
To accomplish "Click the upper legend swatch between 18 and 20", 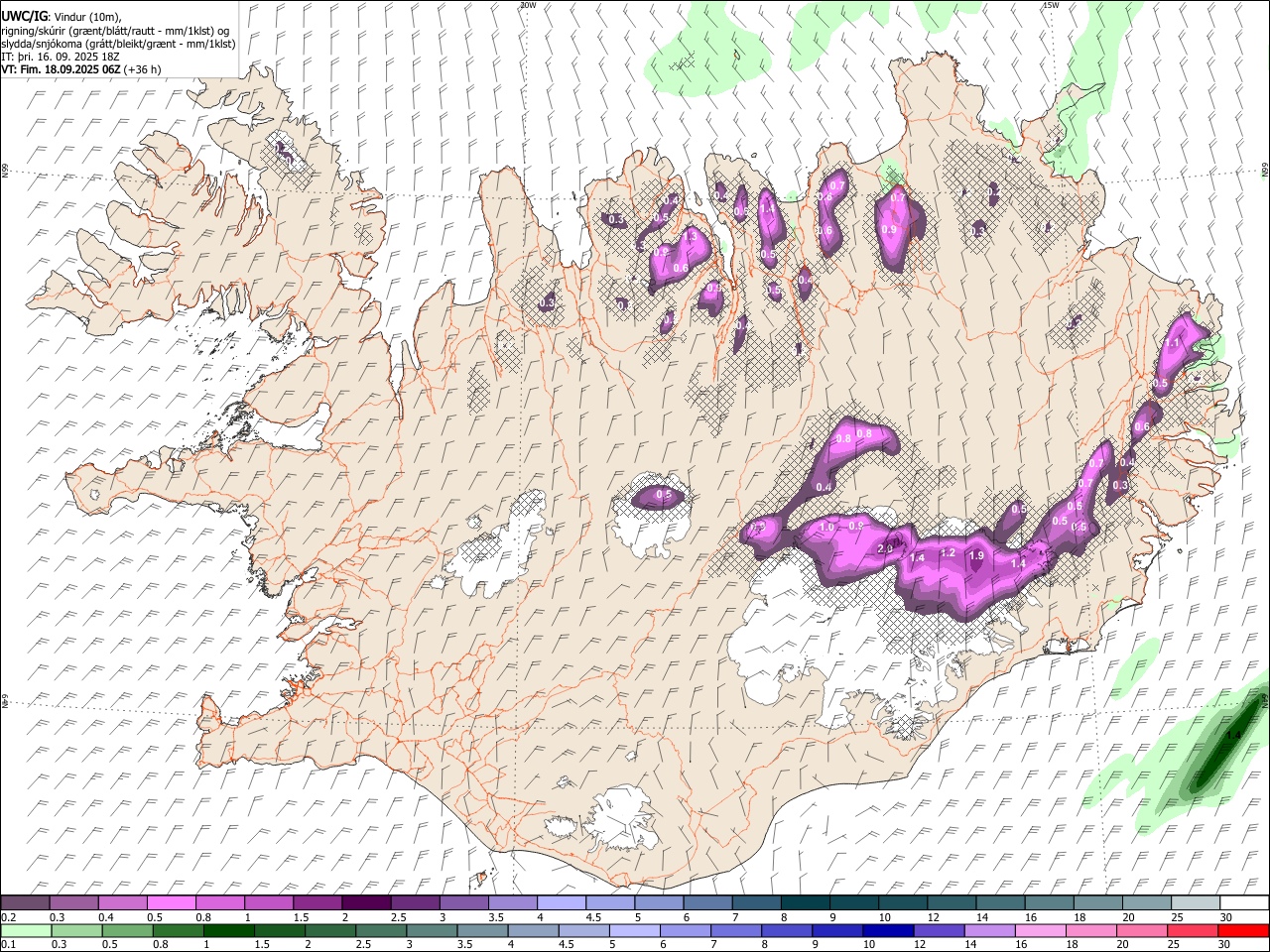I will pos(1099,903).
